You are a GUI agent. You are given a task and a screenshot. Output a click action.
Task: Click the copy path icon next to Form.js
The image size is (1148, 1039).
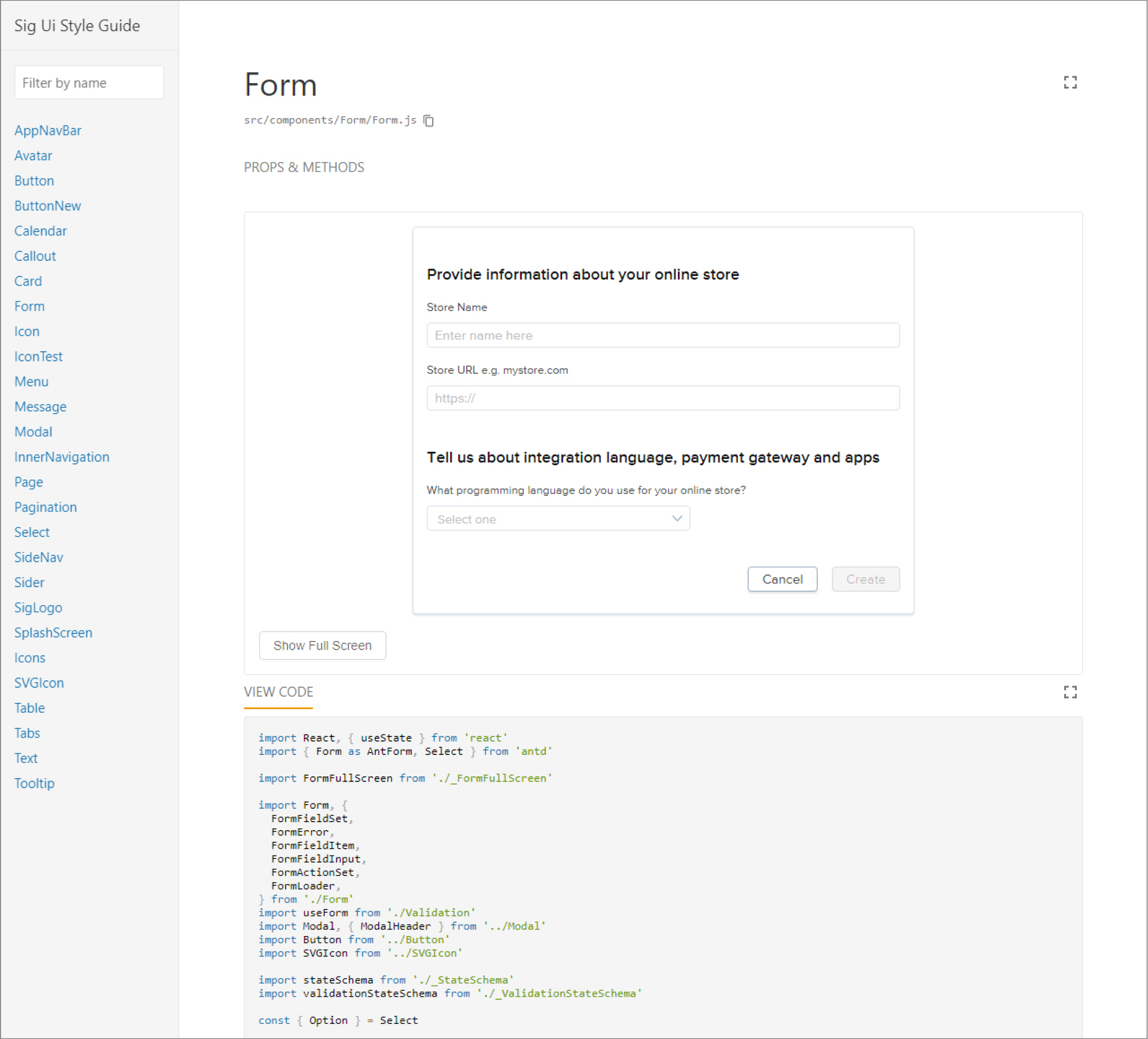[429, 120]
